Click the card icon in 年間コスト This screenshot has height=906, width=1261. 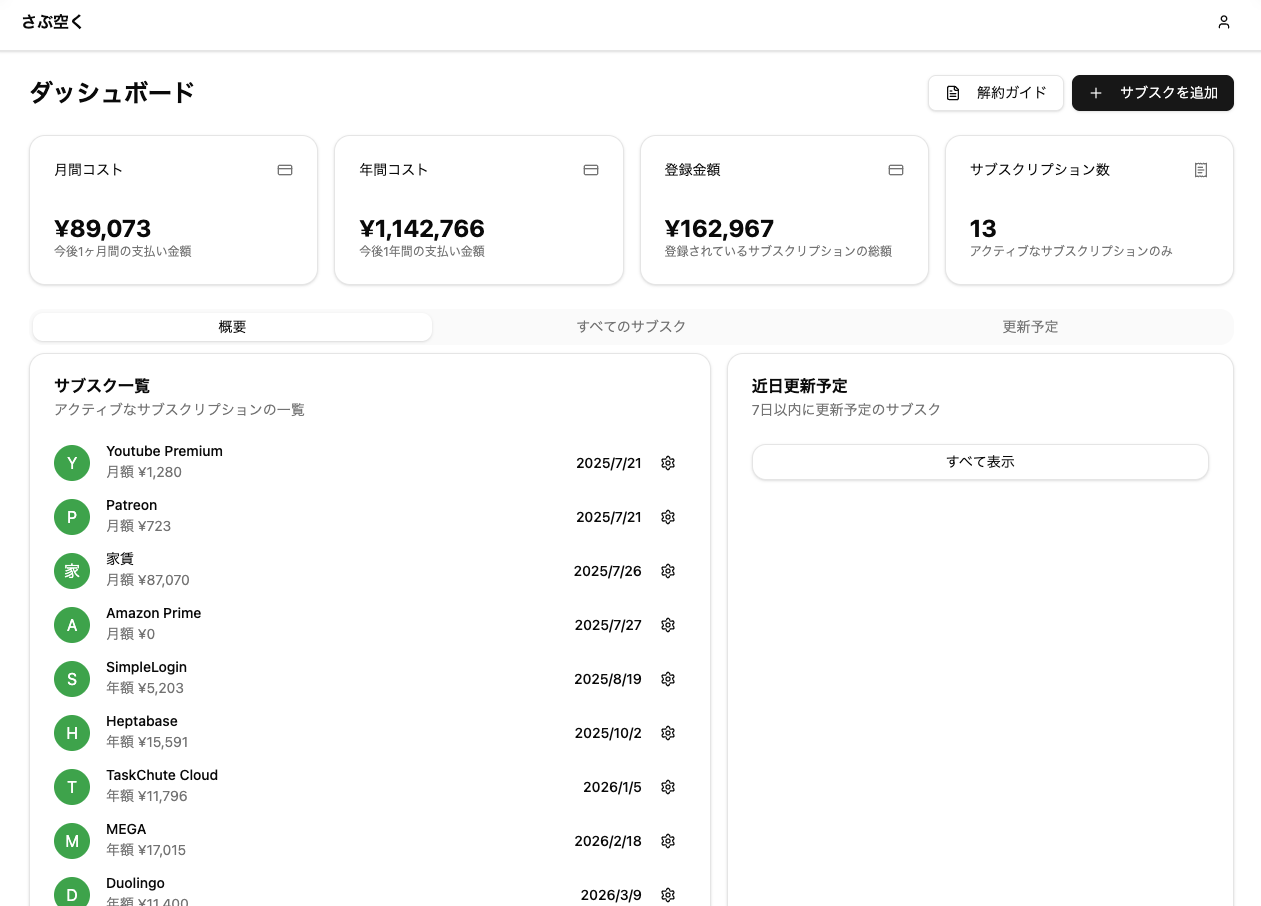pos(591,170)
